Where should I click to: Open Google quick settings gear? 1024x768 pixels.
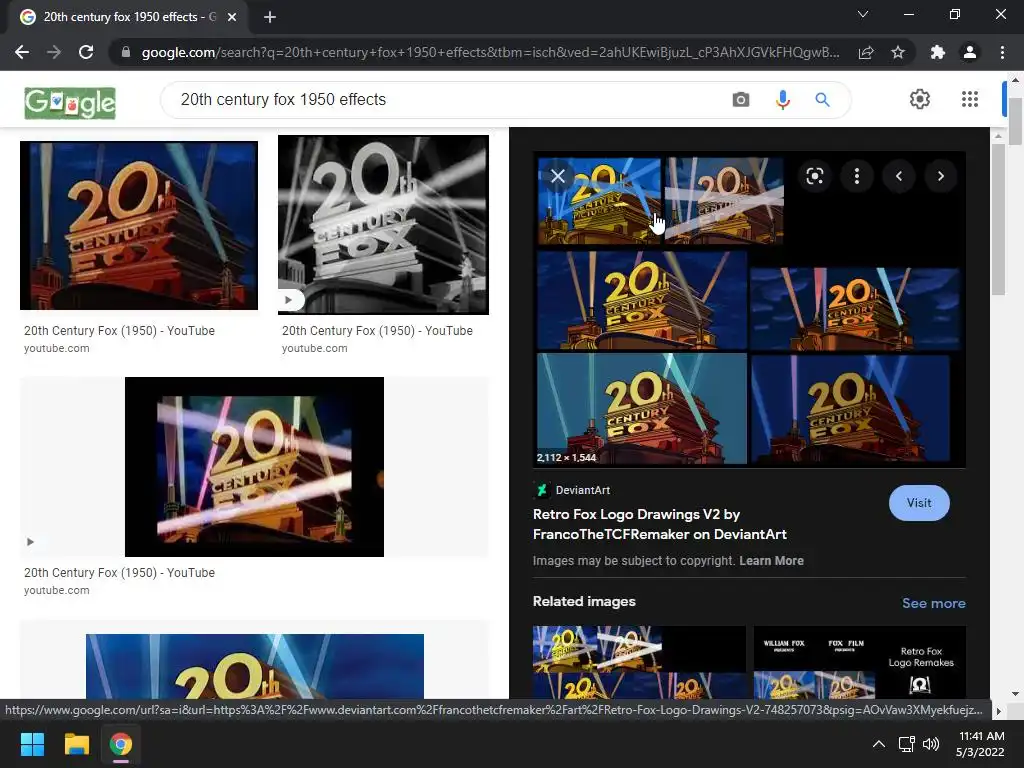920,99
